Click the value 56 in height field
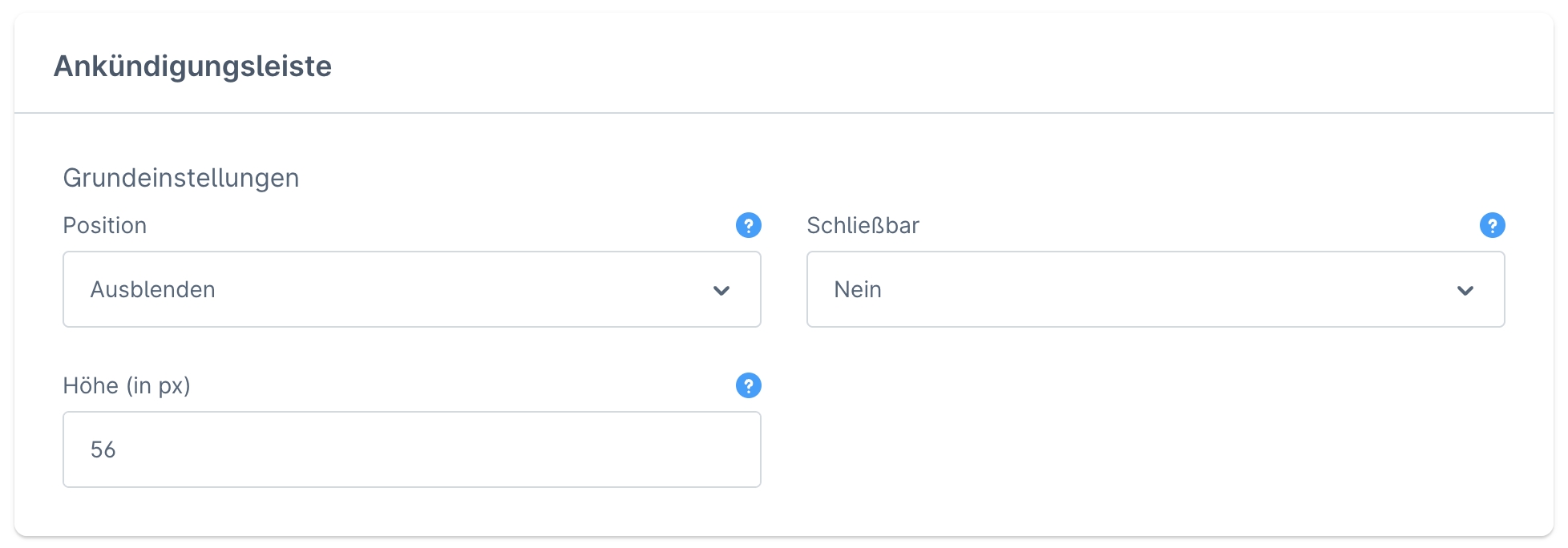 point(103,449)
